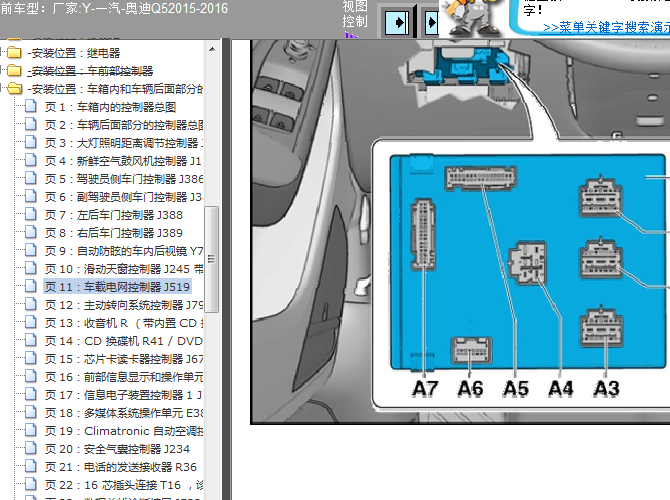Select 页 21：电话的发送接收器 R36
Viewport: 670px width, 500px height.
(120, 467)
